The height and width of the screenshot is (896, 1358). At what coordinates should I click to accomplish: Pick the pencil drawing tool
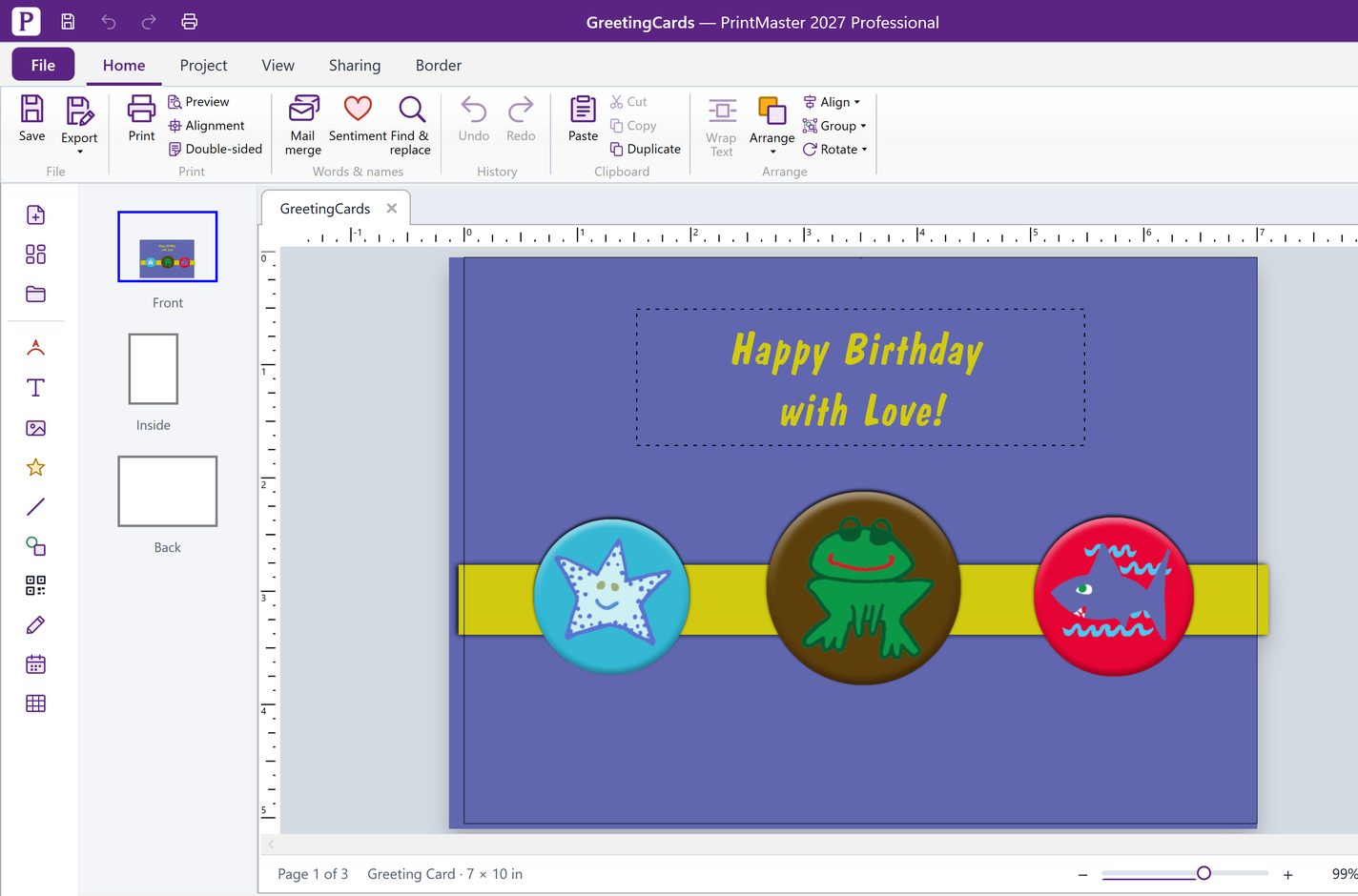[x=35, y=625]
